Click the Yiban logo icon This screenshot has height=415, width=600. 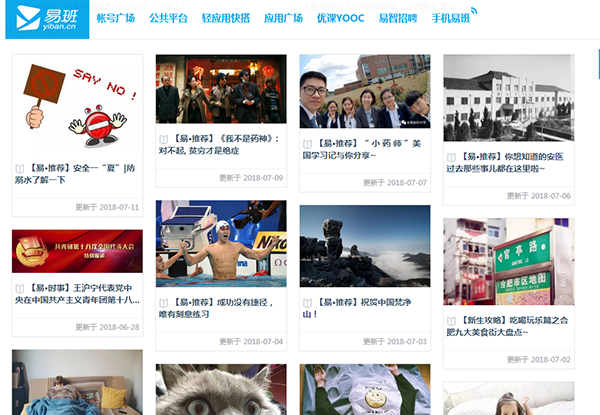(40, 19)
